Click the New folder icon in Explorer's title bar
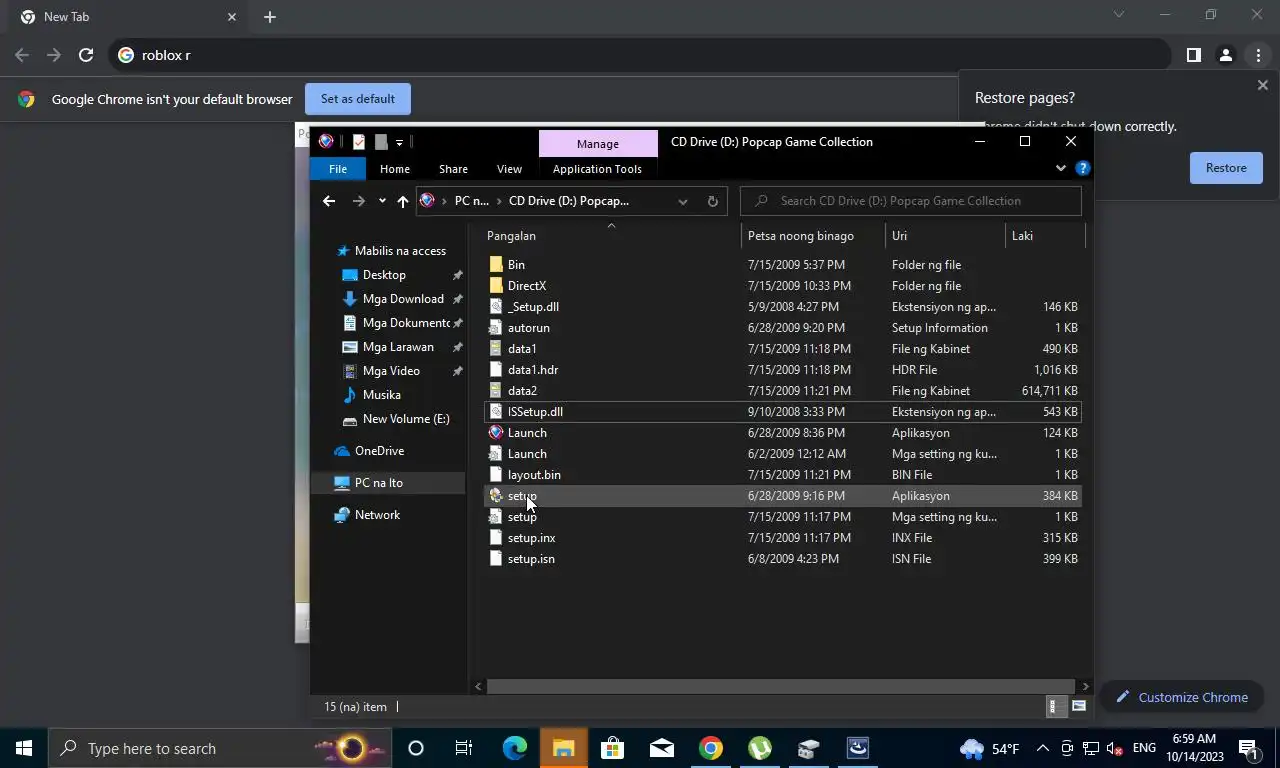The width and height of the screenshot is (1280, 768). [x=380, y=142]
